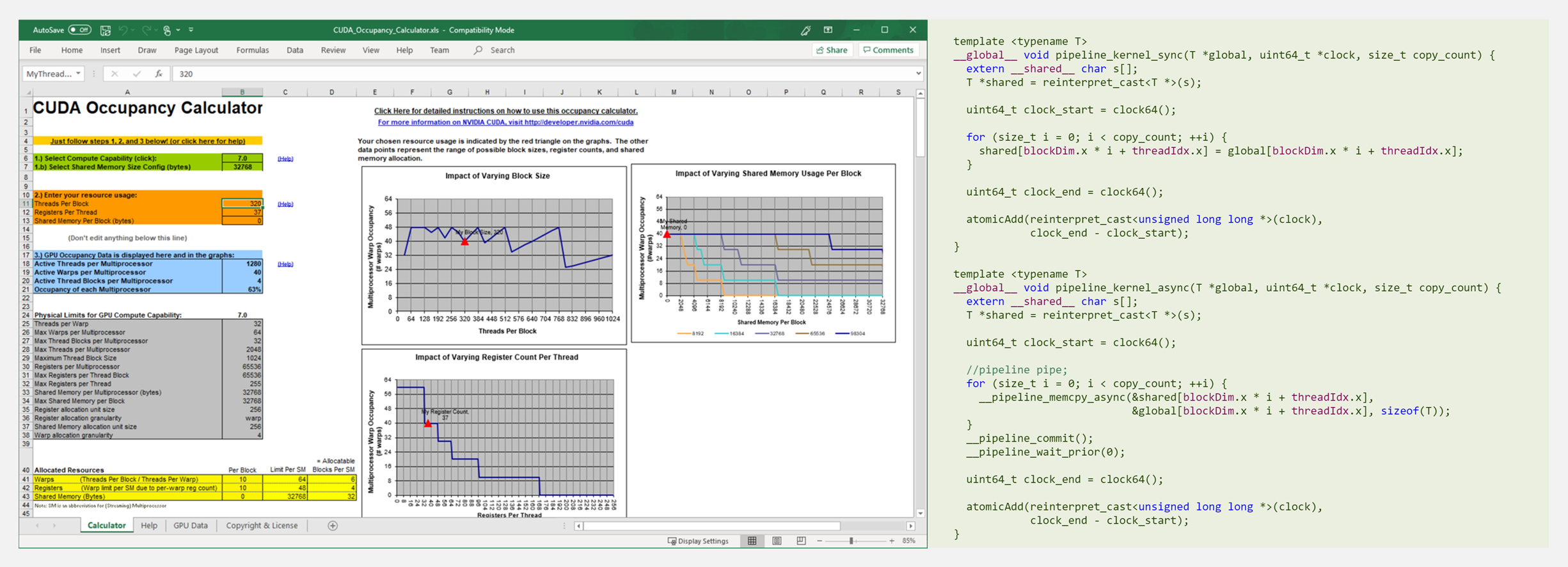Click the New Sheet plus icon

coord(333,525)
